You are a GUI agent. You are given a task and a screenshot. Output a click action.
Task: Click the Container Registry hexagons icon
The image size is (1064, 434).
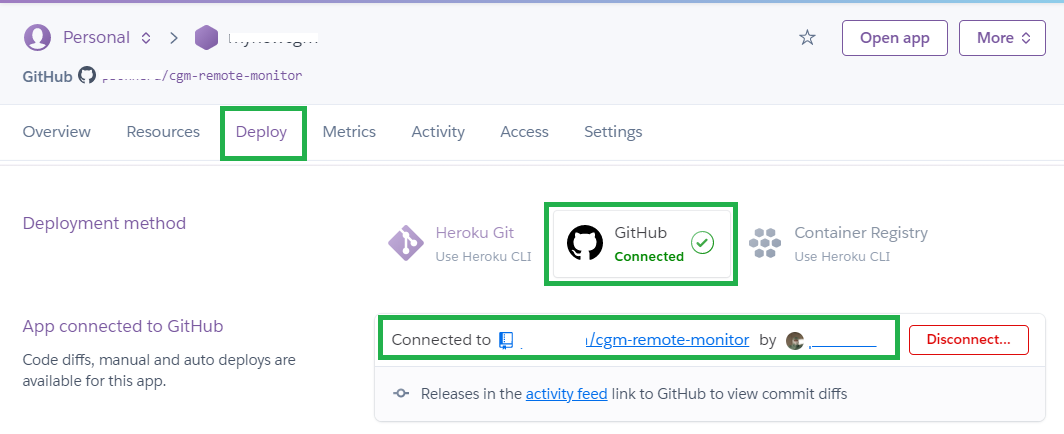[765, 243]
